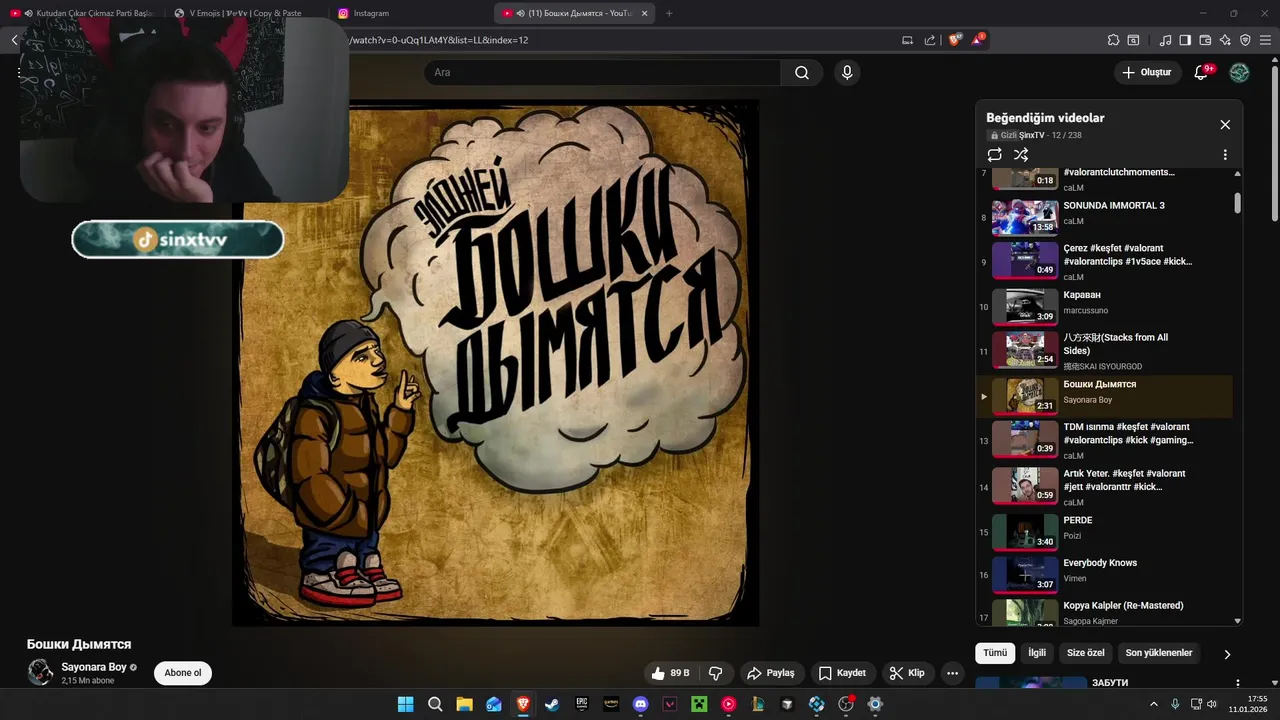Switch to the V Emojis Copy & Paste tab

(x=242, y=13)
